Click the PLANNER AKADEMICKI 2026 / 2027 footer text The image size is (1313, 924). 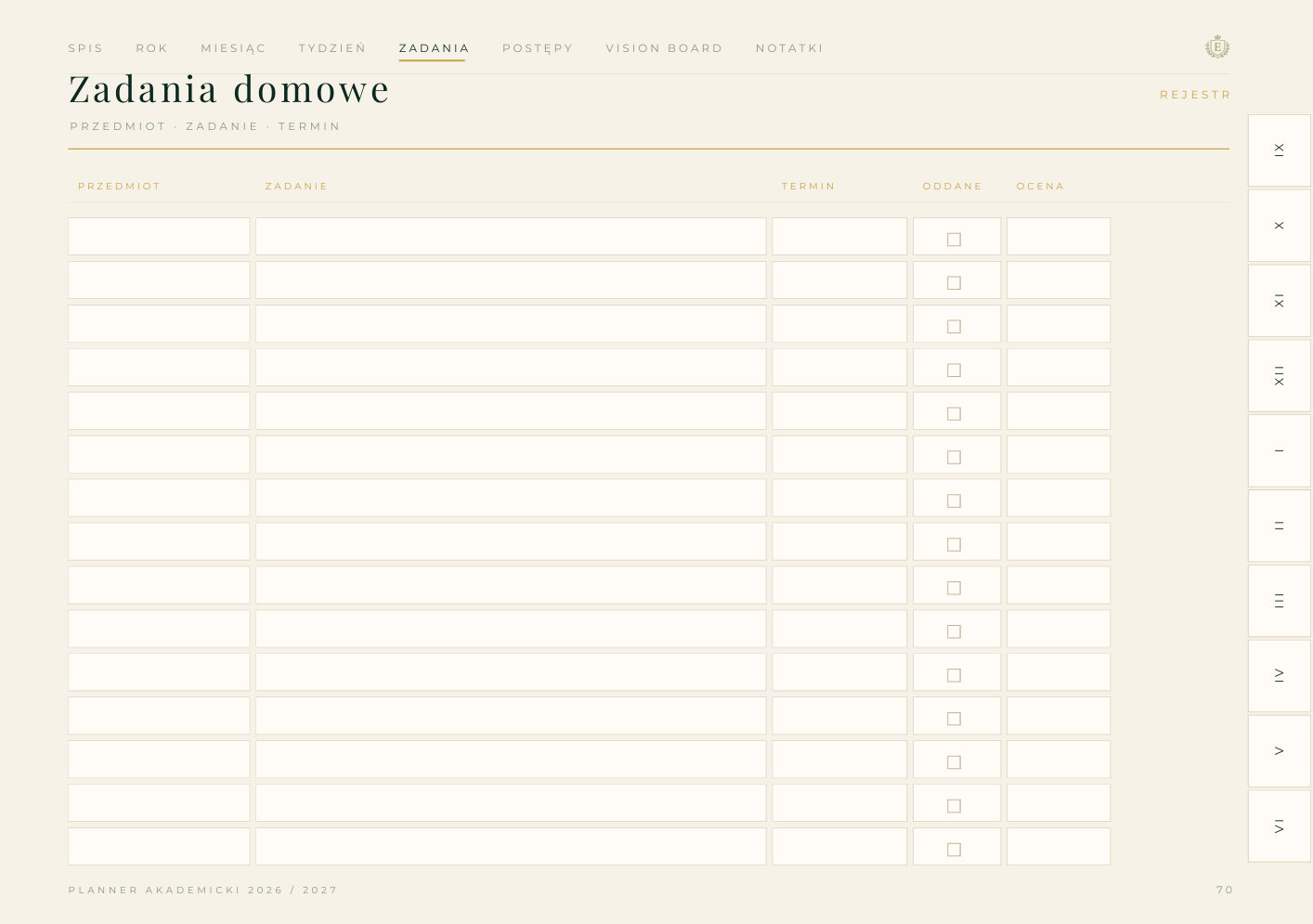click(203, 890)
